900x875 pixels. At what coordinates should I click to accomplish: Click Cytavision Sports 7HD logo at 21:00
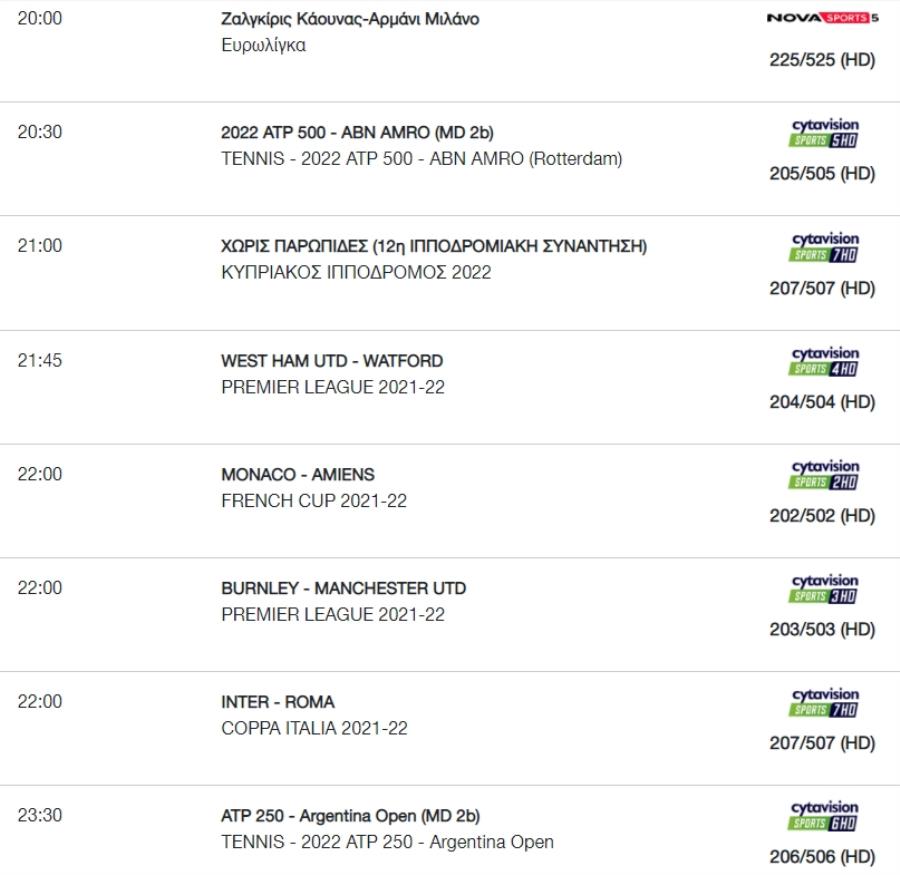(x=824, y=247)
